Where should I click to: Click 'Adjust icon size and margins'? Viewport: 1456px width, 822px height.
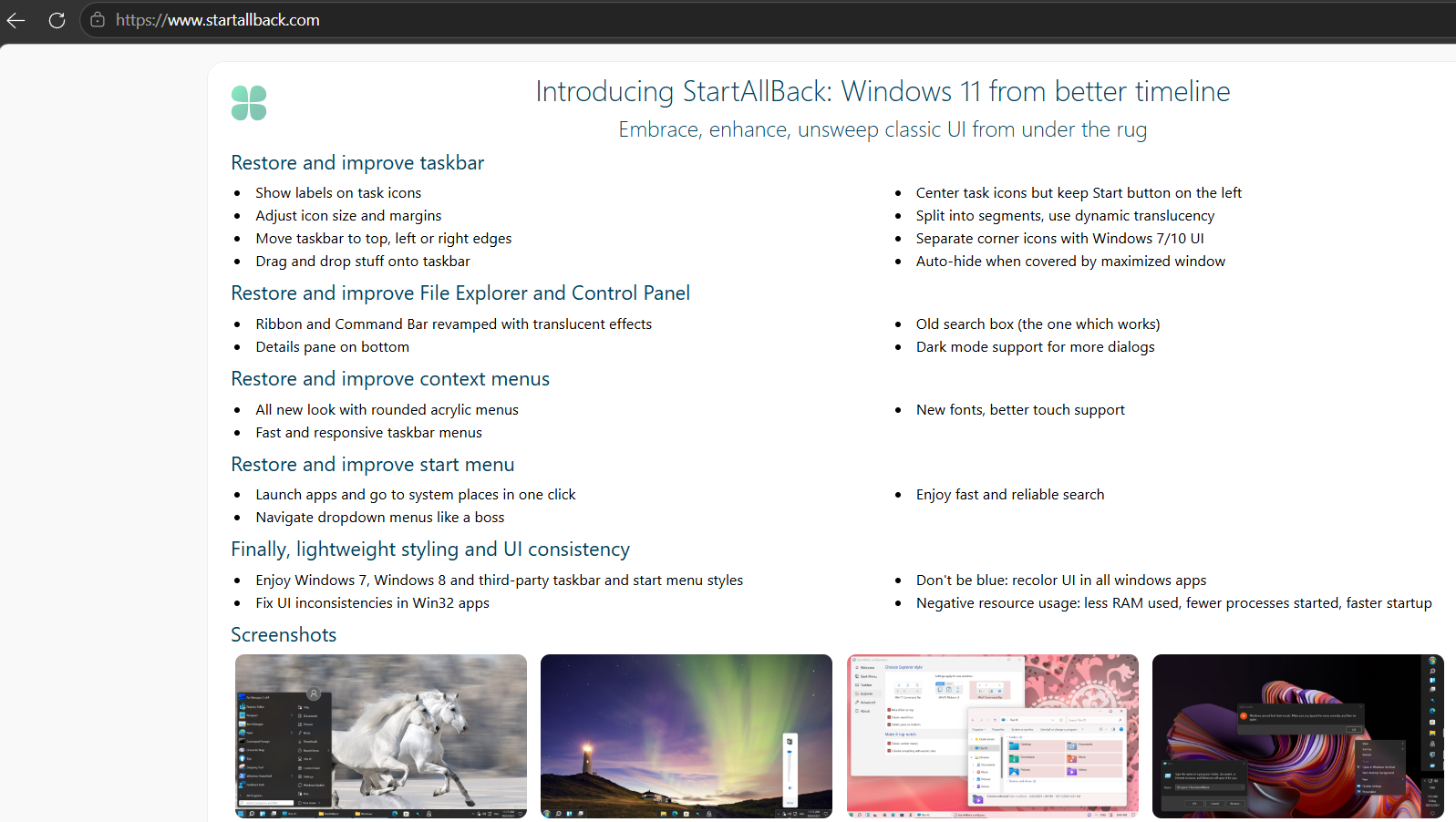(348, 216)
